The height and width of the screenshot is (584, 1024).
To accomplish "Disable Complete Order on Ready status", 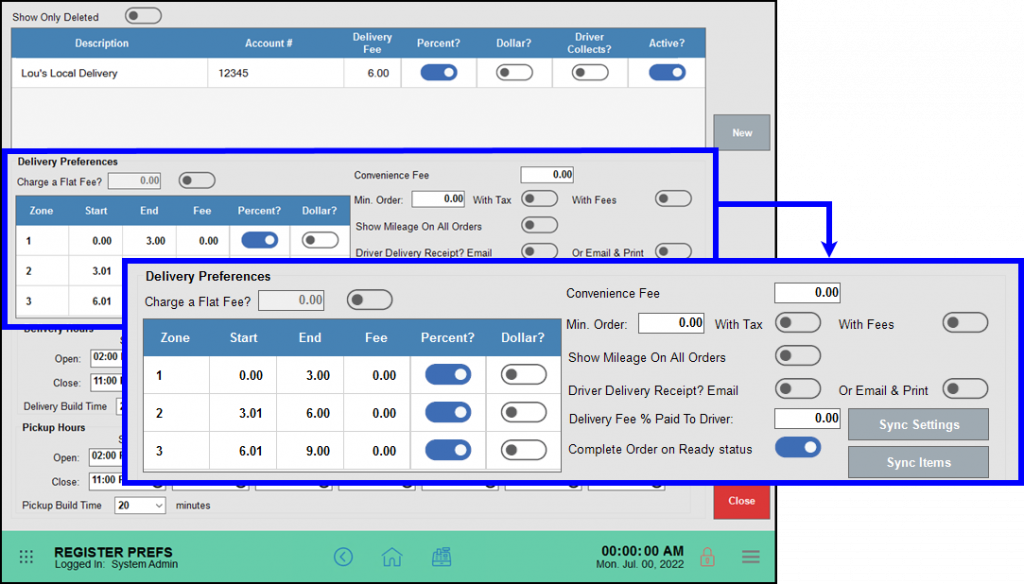I will (798, 448).
